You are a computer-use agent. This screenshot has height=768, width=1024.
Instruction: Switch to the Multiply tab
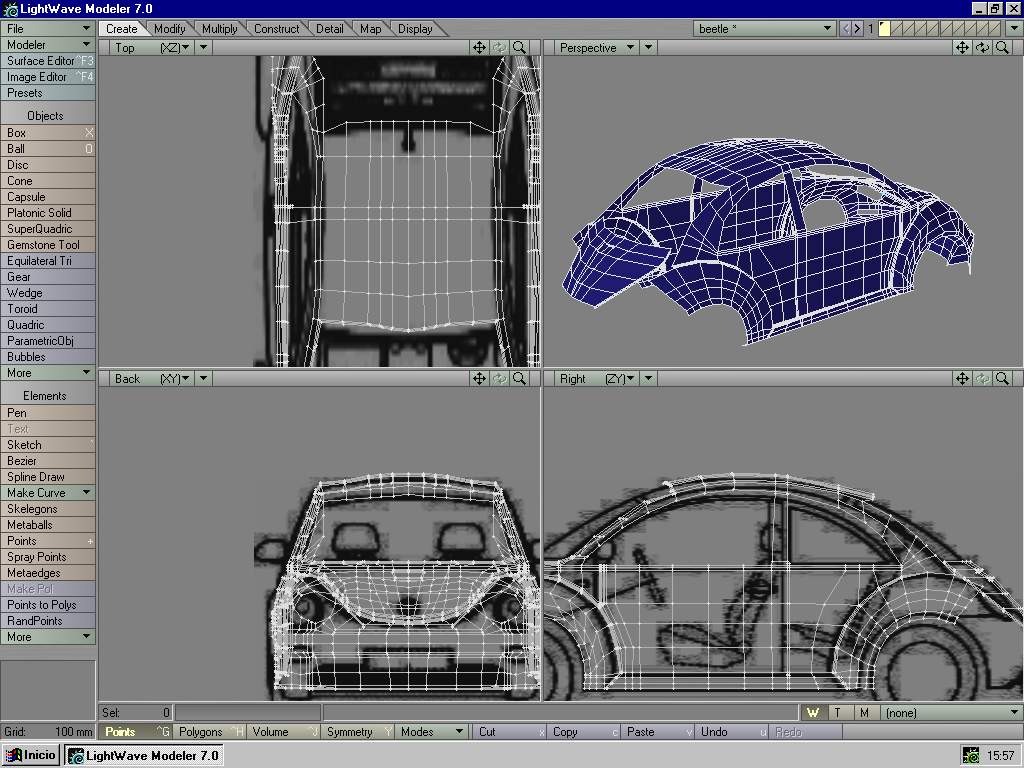tap(220, 29)
